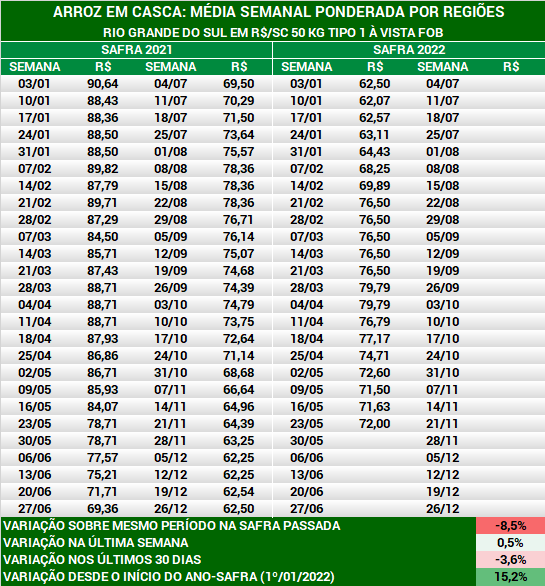Select the 84,07 value for 16/05
This screenshot has width=545, height=586.
pos(103,407)
